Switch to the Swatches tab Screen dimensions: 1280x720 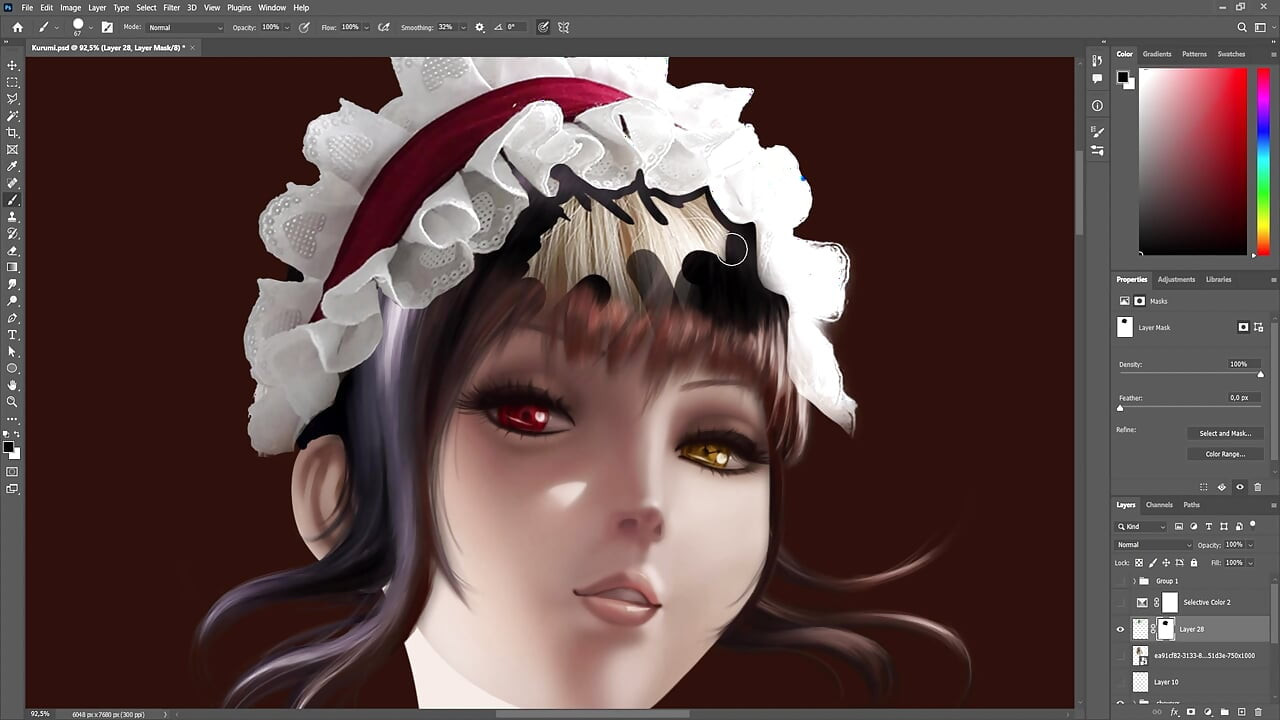click(x=1231, y=54)
